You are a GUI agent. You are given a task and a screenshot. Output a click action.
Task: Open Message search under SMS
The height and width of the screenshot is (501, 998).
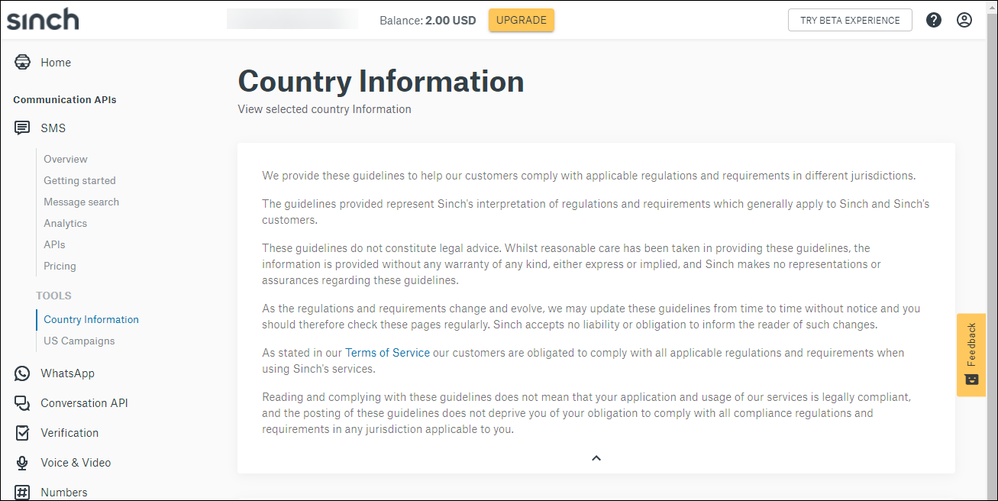click(x=81, y=202)
